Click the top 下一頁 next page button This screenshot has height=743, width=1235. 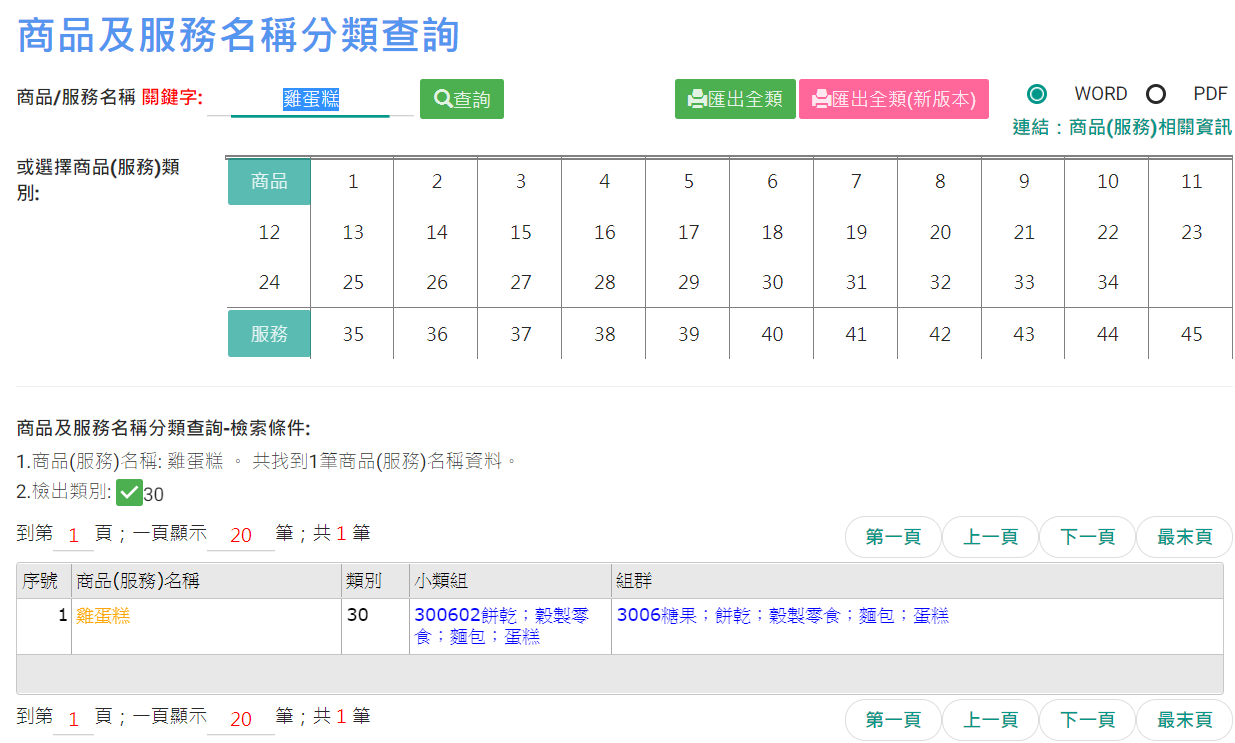[x=1087, y=537]
